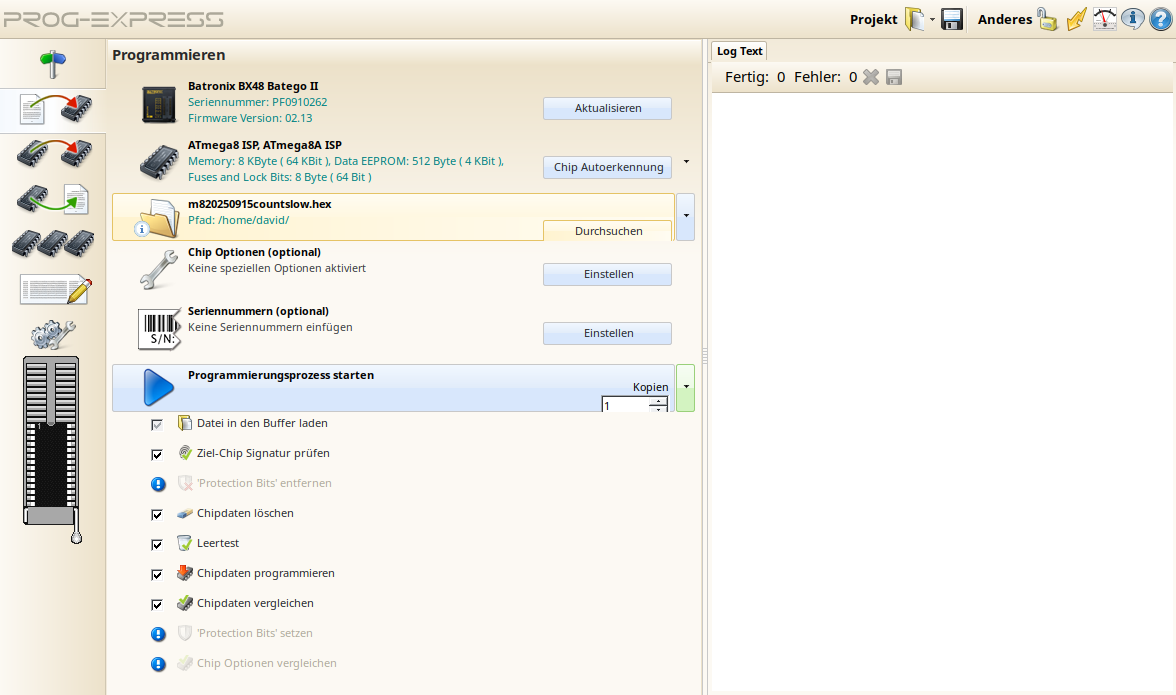The width and height of the screenshot is (1176, 695).
Task: Uncheck 'Ziel-Chip Signatur prüfen' checkbox
Action: coord(157,454)
